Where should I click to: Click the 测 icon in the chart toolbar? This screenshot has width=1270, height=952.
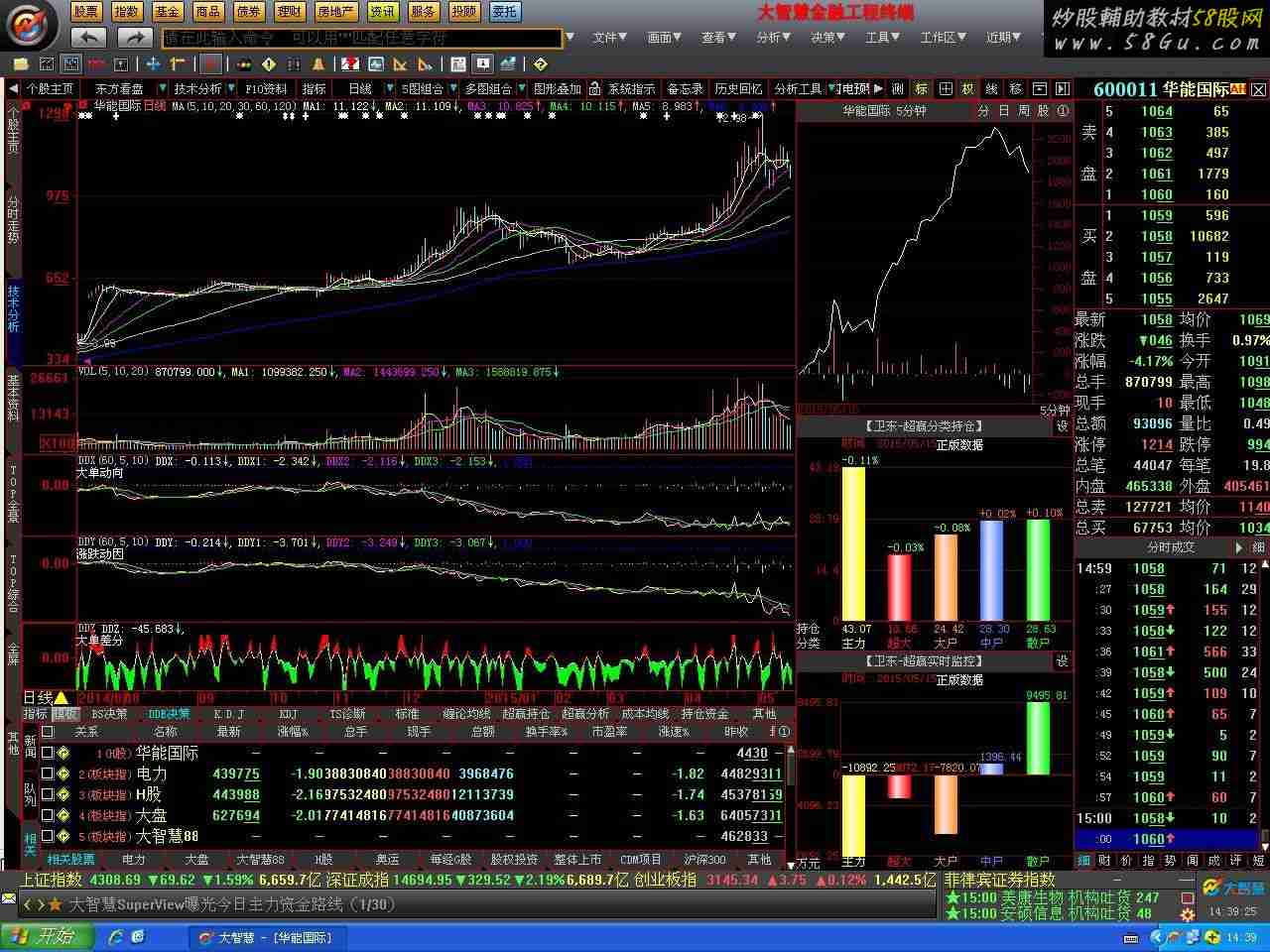(898, 89)
